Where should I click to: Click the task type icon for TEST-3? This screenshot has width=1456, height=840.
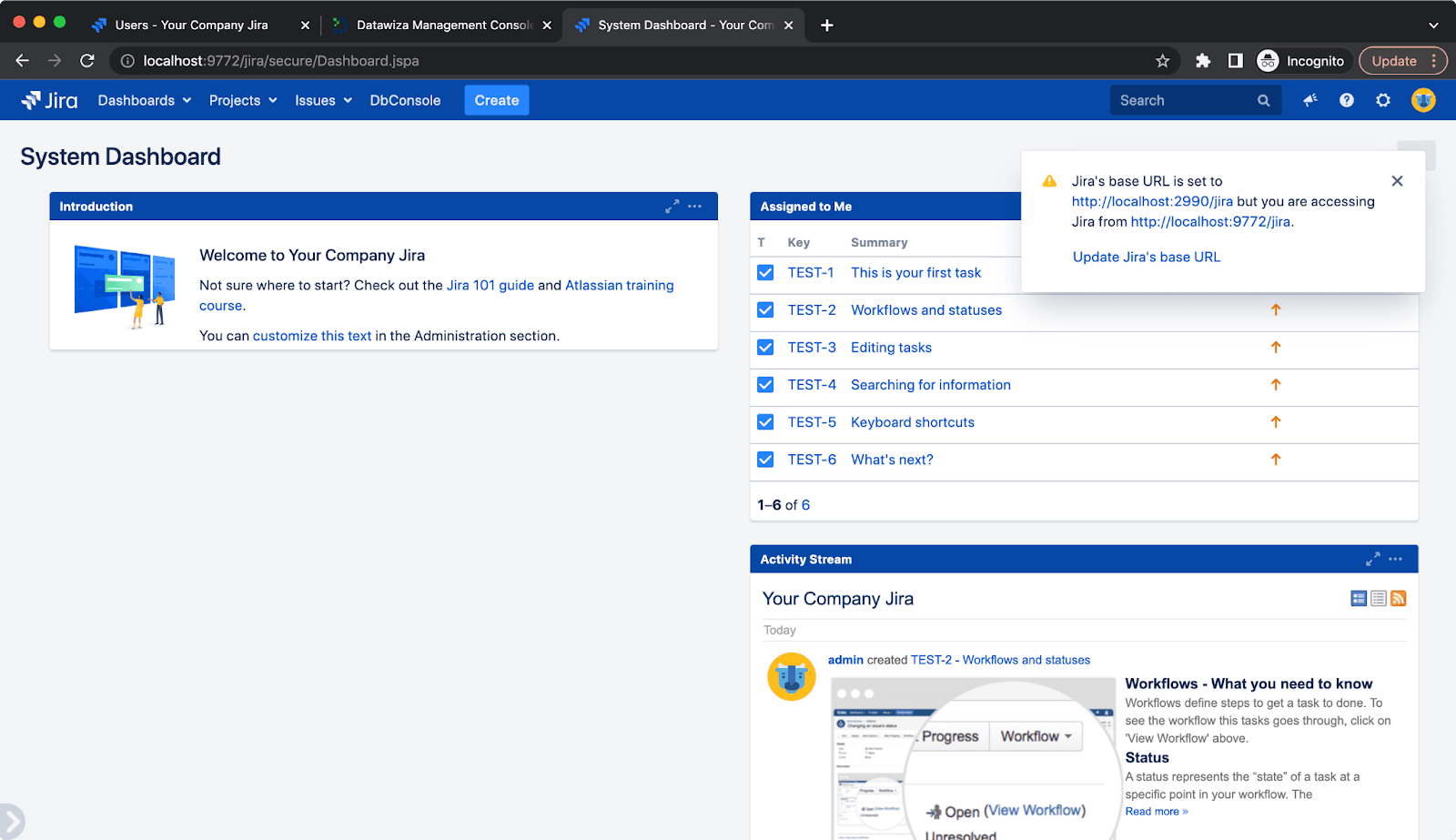click(765, 347)
